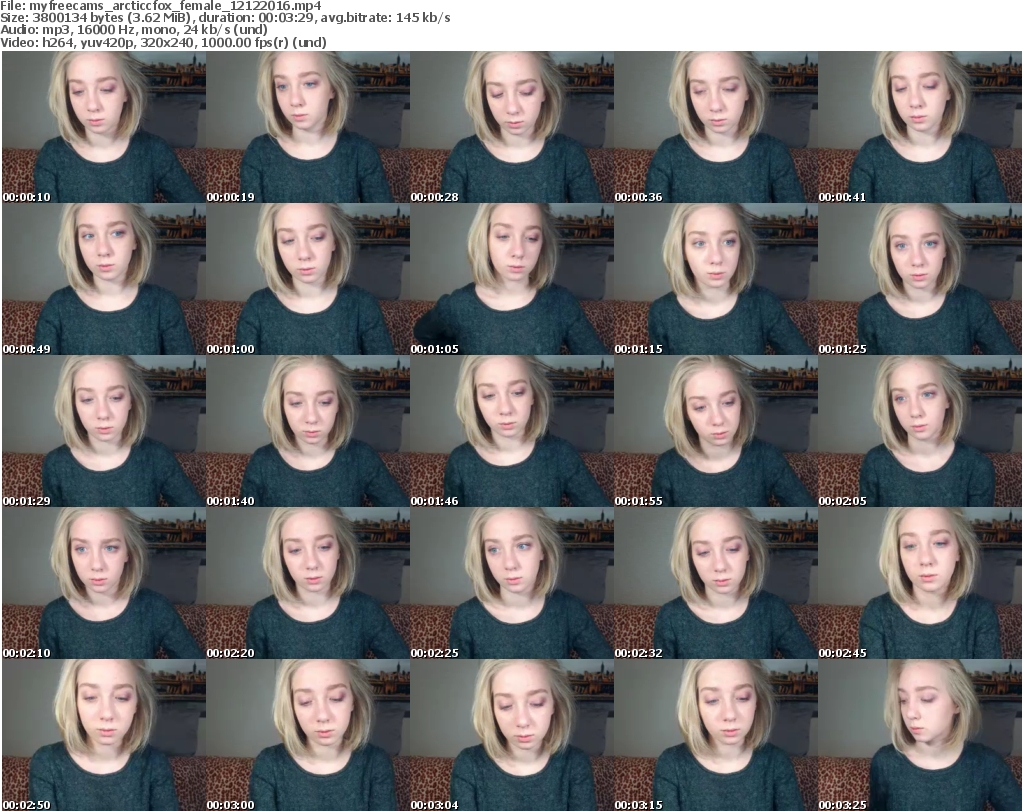Pick the frame labeled 00:02:05
Viewport: 1024px width, 811px height.
[920, 431]
